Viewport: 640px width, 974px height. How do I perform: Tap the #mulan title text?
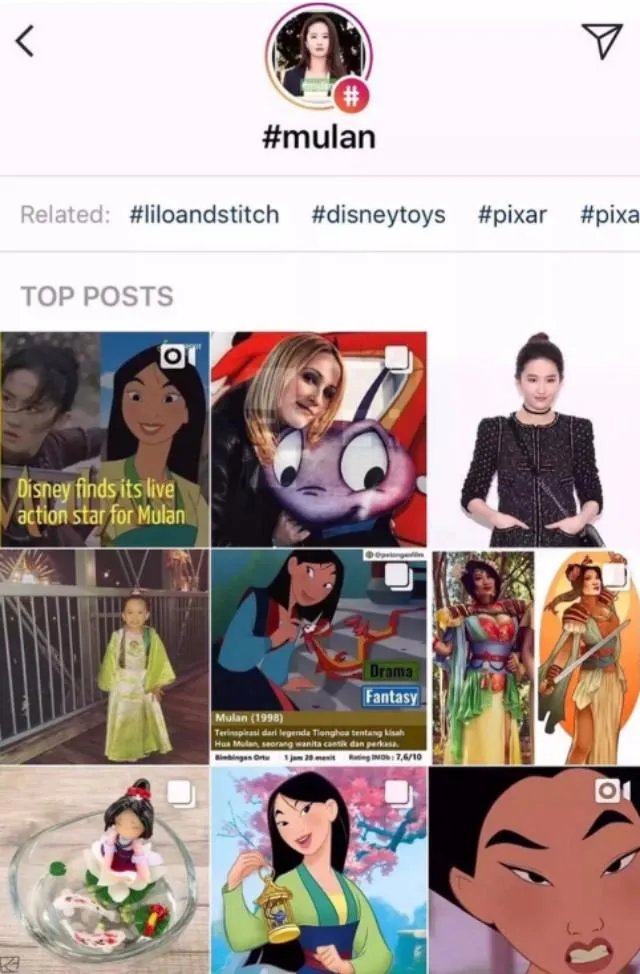(x=319, y=137)
